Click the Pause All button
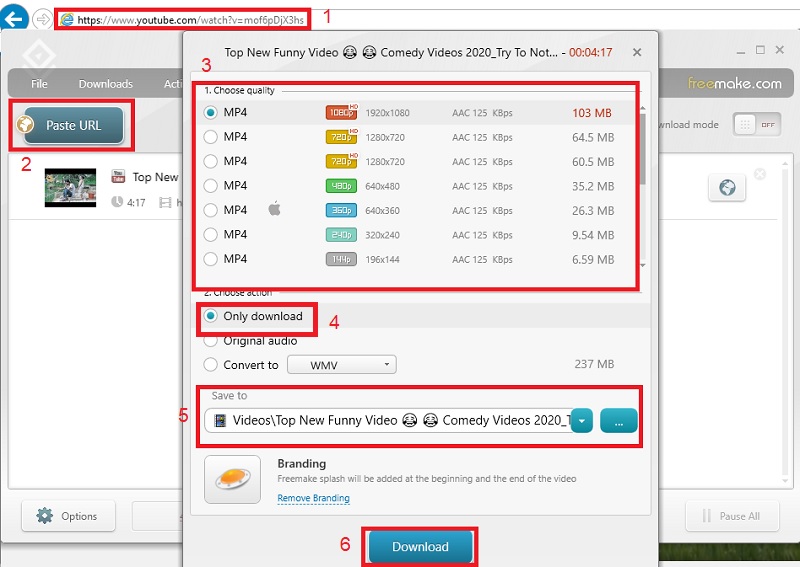The height and width of the screenshot is (567, 800). coord(732,516)
